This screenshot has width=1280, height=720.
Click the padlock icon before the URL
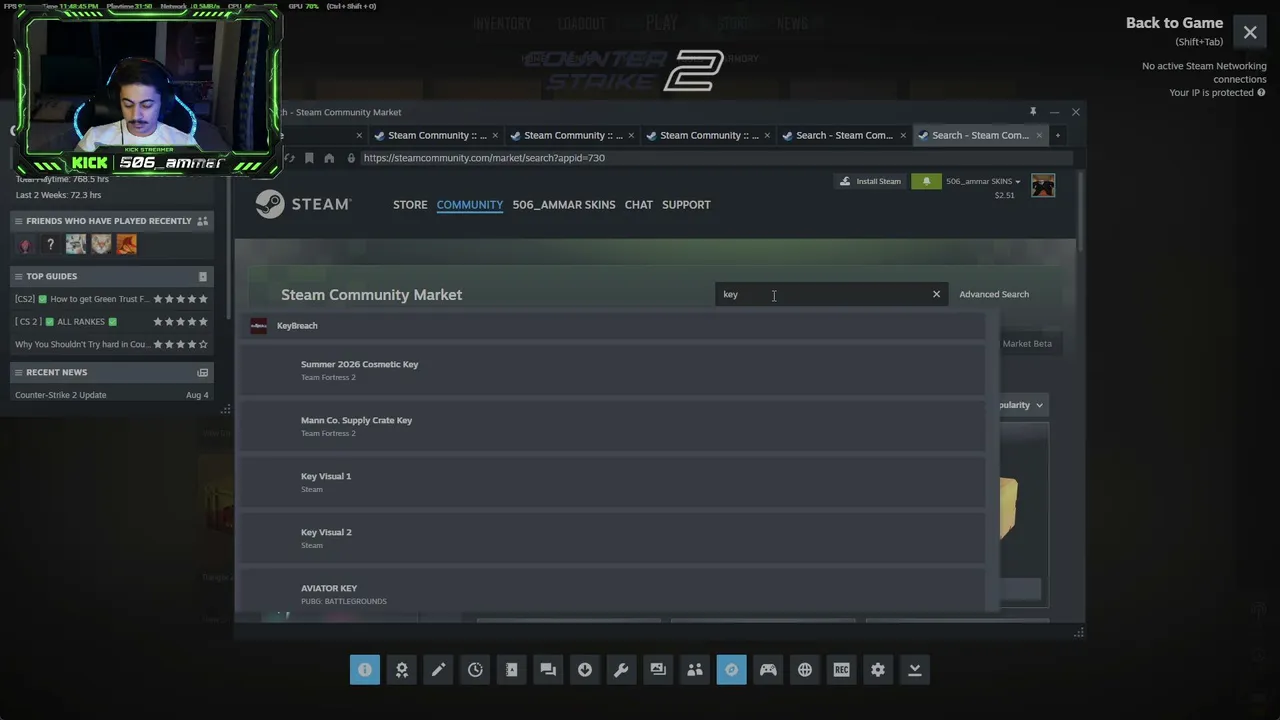point(351,158)
